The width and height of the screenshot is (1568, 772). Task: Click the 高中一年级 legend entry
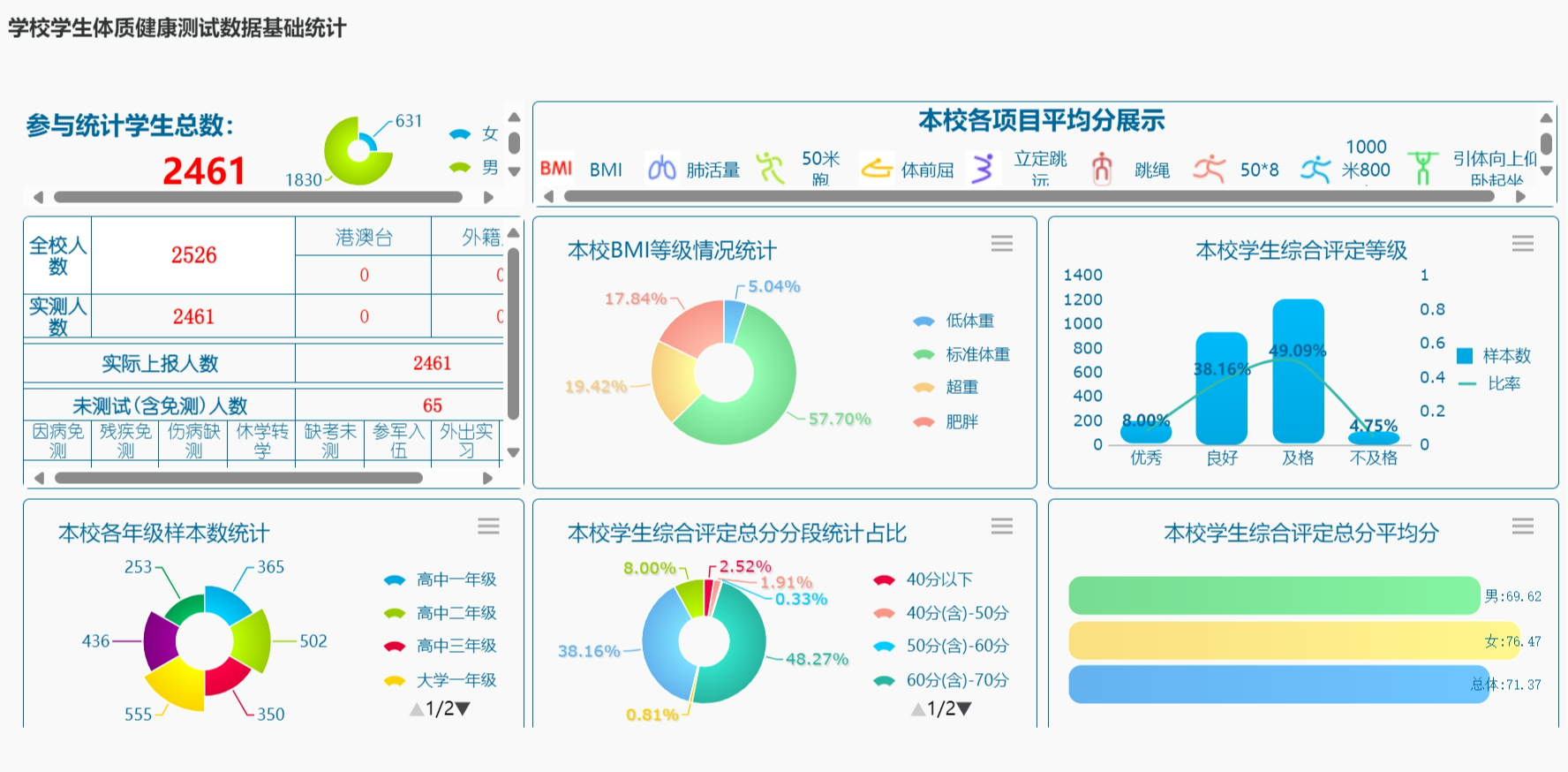(x=440, y=580)
